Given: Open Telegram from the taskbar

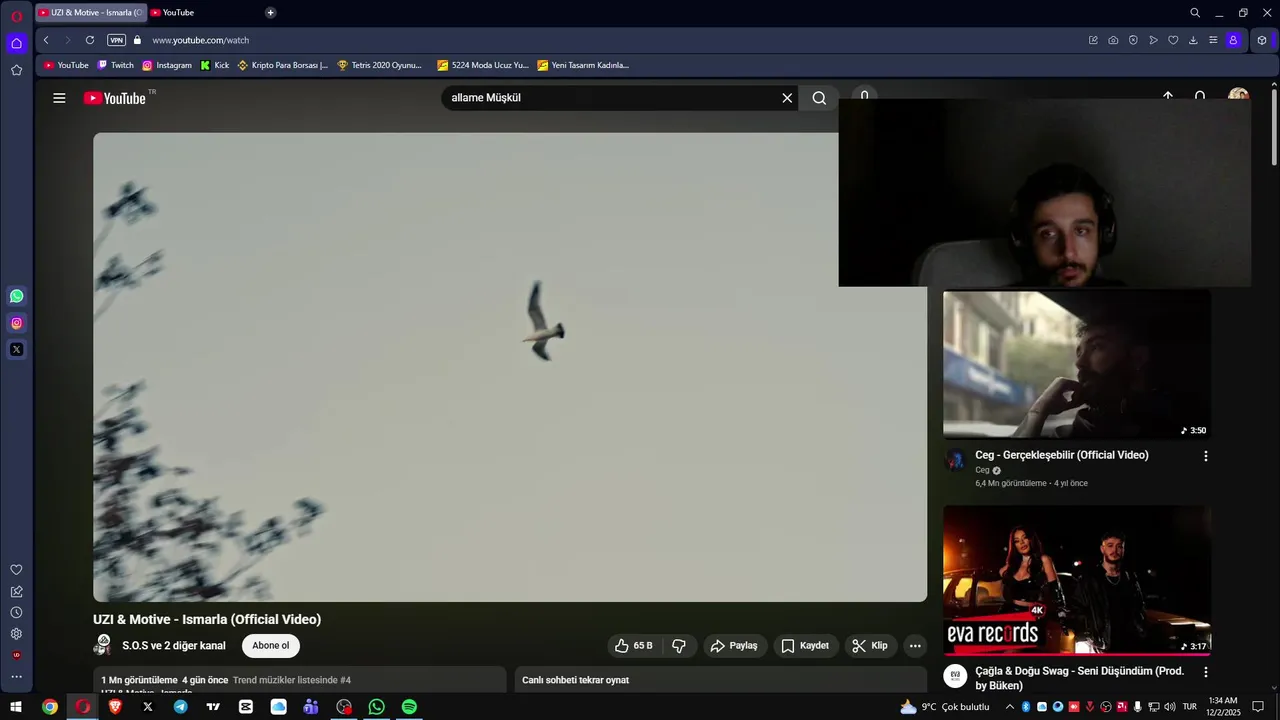Looking at the screenshot, I should 180,706.
